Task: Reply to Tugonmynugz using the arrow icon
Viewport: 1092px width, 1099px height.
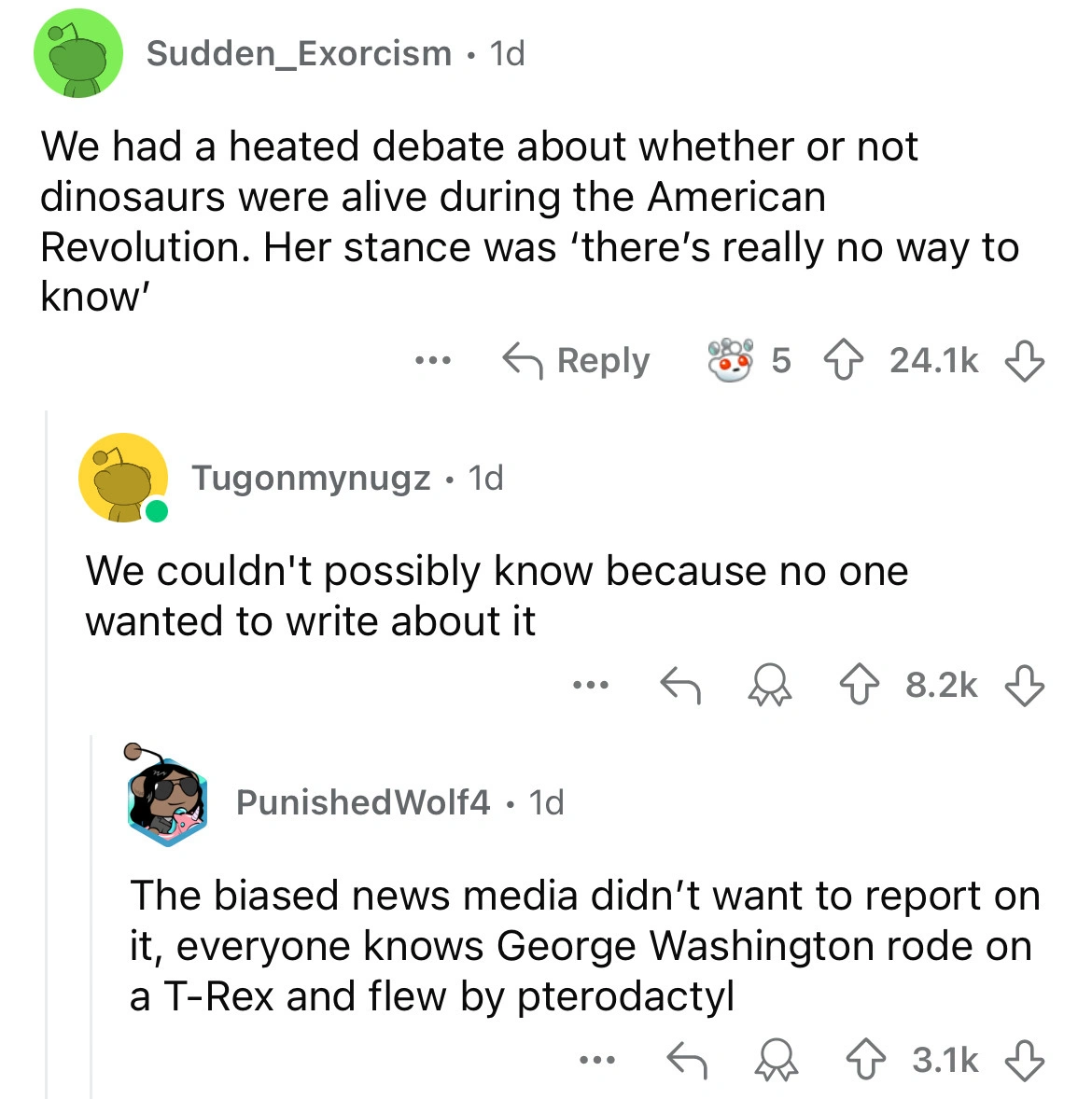Action: click(680, 686)
